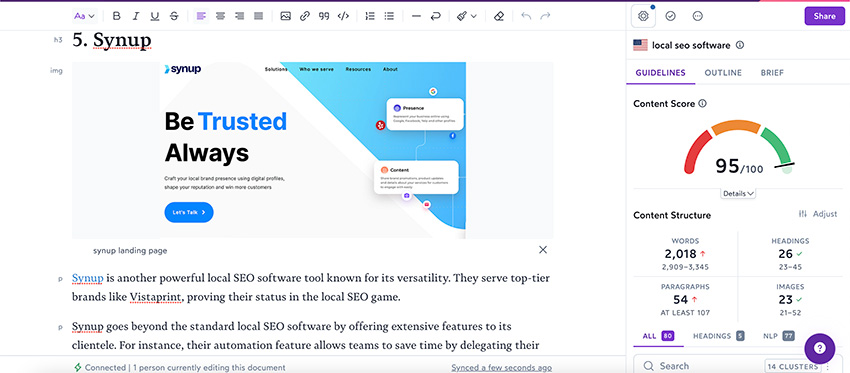Open the purple help button
Viewport: 850px width, 373px height.
click(x=820, y=349)
